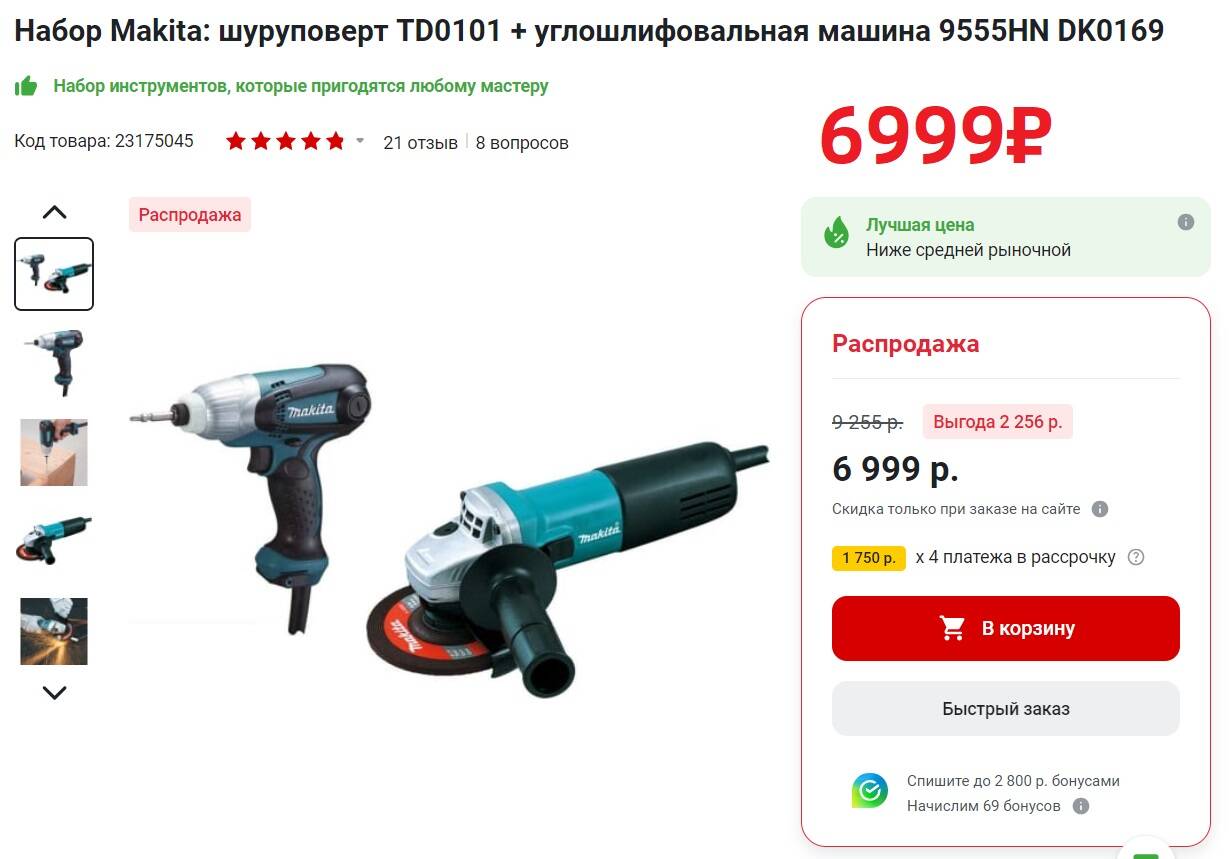Click the yellow 1 750 р. installment badge
The image size is (1229, 859).
869,558
